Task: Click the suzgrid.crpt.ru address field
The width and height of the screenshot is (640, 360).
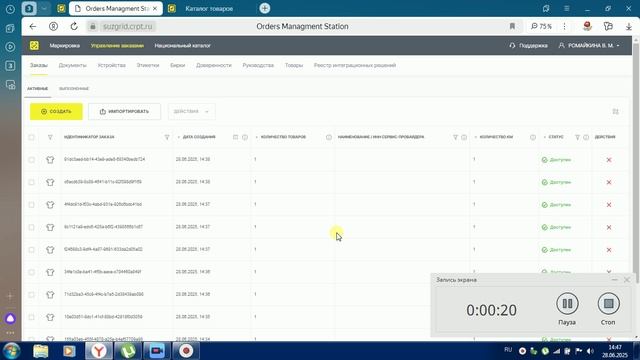Action: point(127,26)
